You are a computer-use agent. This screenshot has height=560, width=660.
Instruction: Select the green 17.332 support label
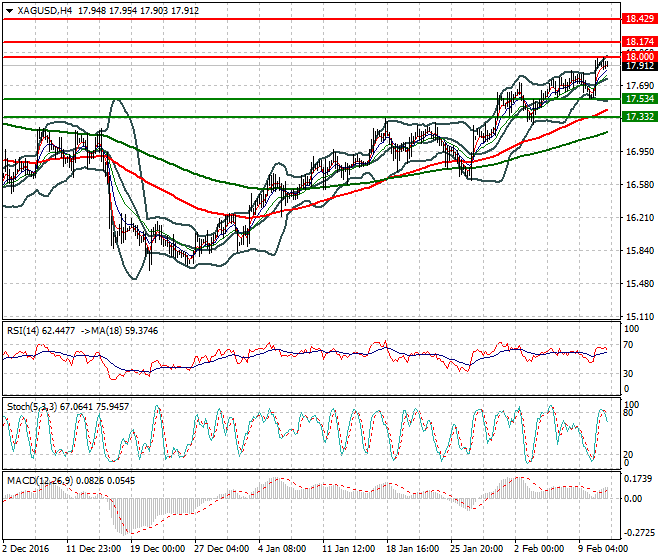pos(639,117)
